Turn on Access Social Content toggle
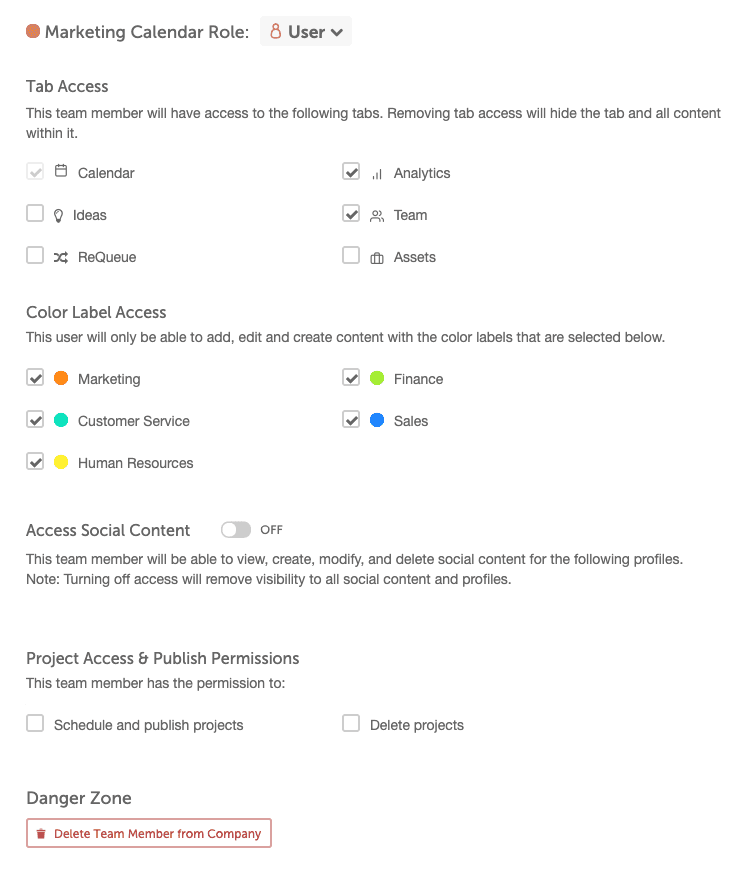The image size is (744, 870). [236, 530]
